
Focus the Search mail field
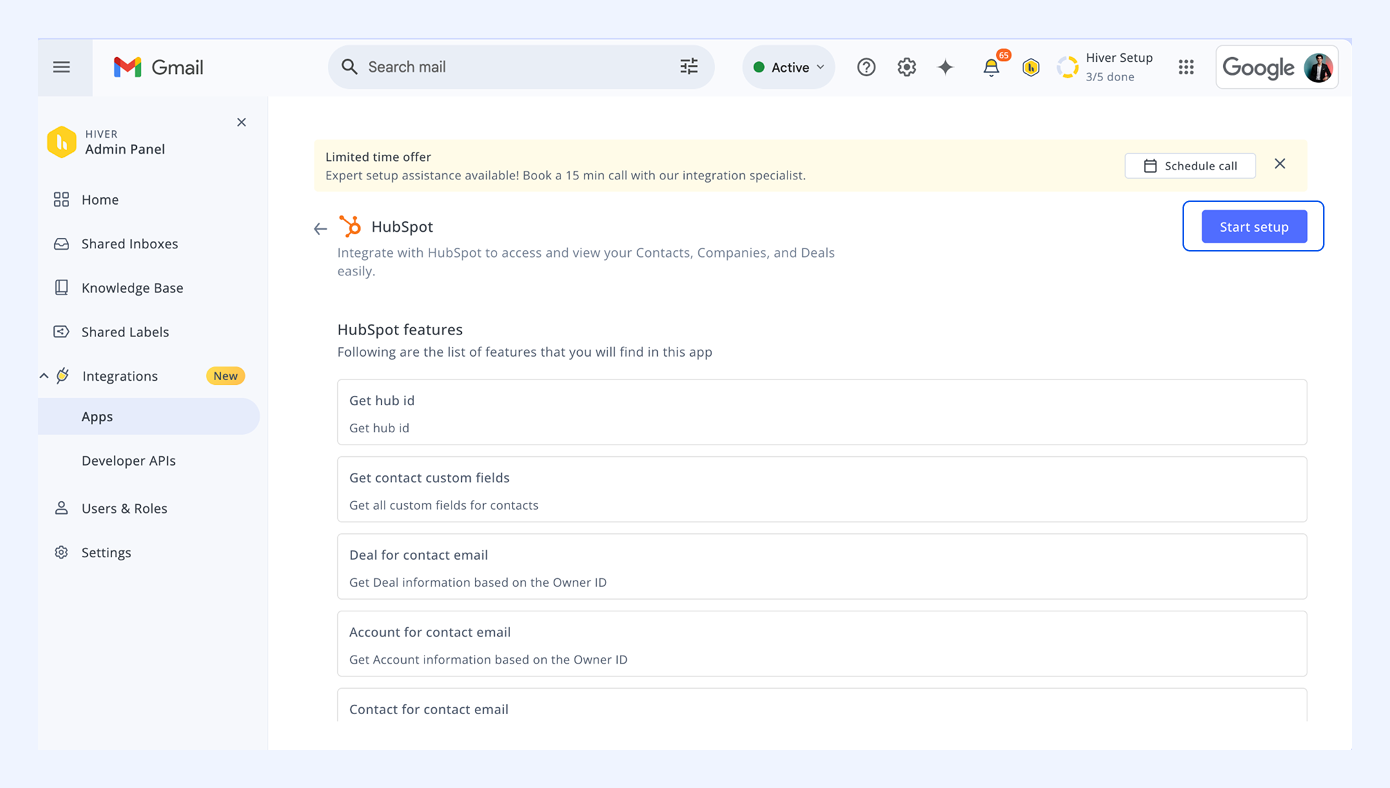coord(521,67)
